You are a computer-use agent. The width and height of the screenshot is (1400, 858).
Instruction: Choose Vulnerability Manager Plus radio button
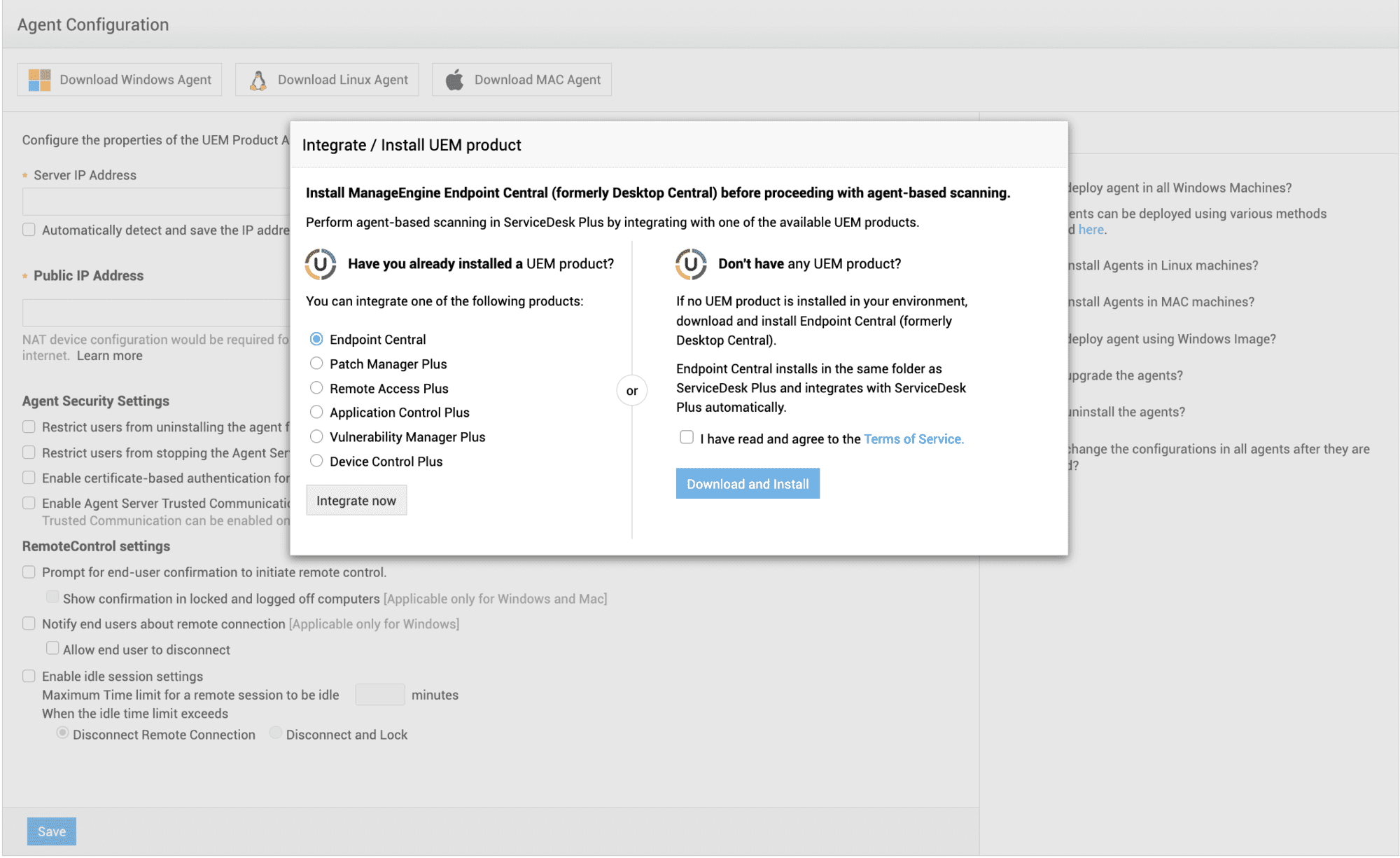pyautogui.click(x=316, y=437)
